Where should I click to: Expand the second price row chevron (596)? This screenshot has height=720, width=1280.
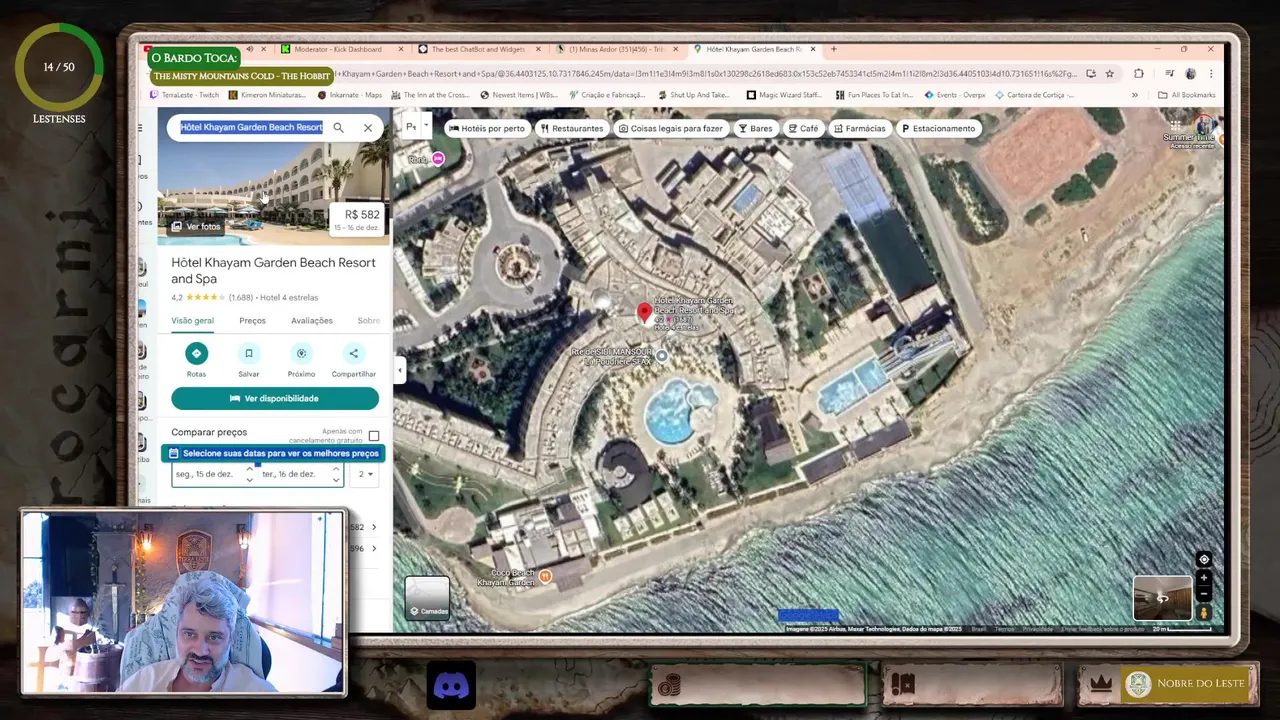tap(374, 548)
